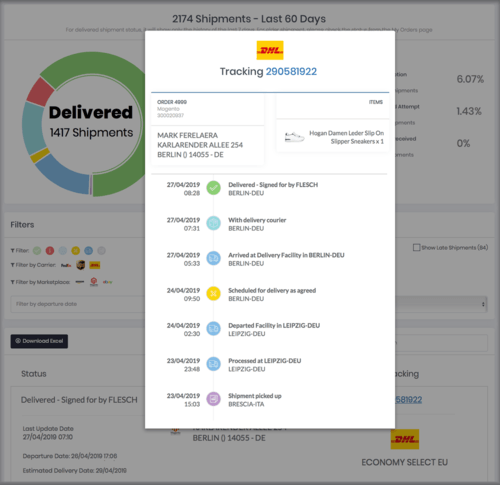Click the DHL logo atop tracking popup
Screen dimensions: 500x485
[x=270, y=50]
